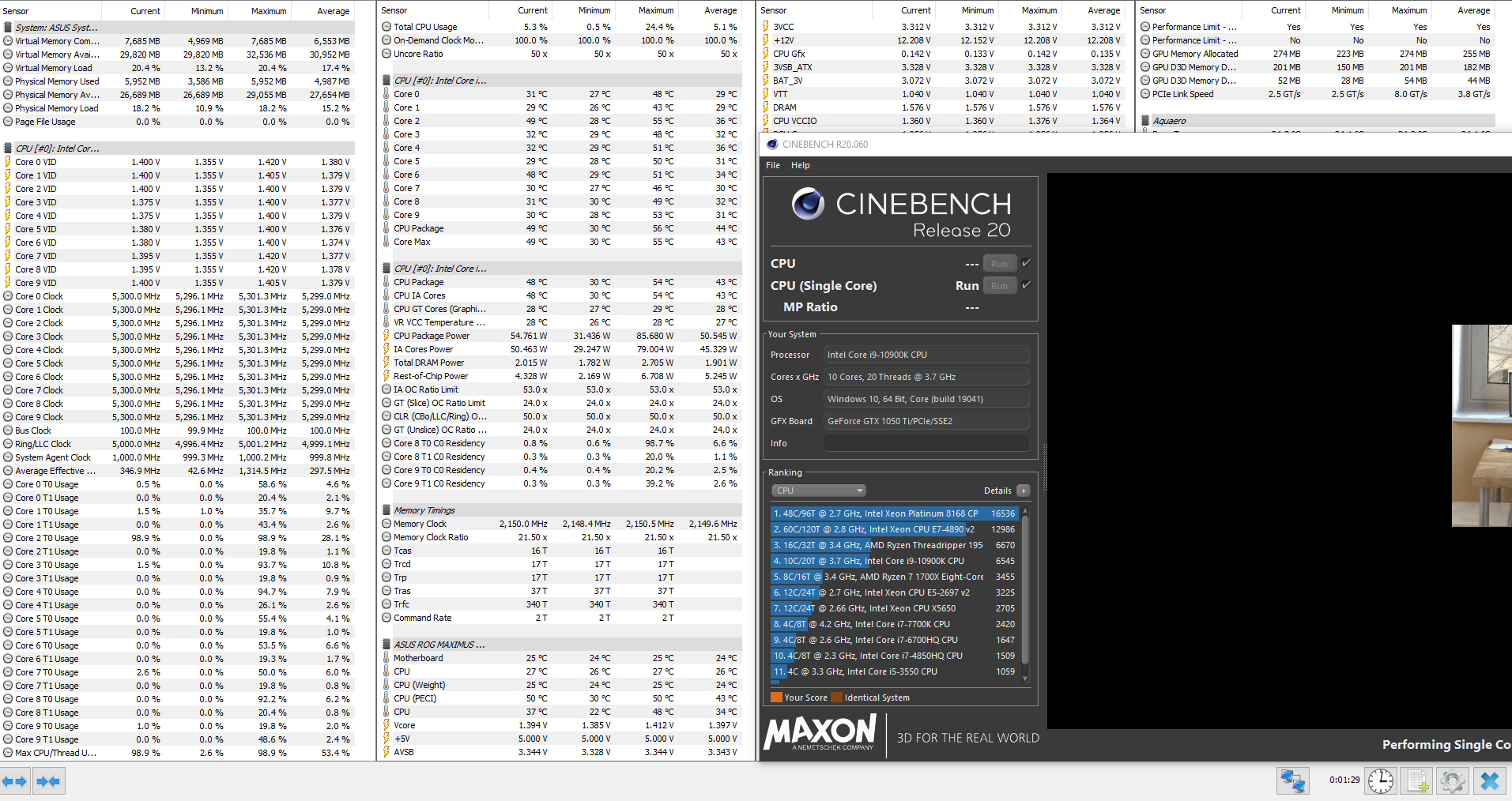Click the System: ASUS section header icon

8,28
